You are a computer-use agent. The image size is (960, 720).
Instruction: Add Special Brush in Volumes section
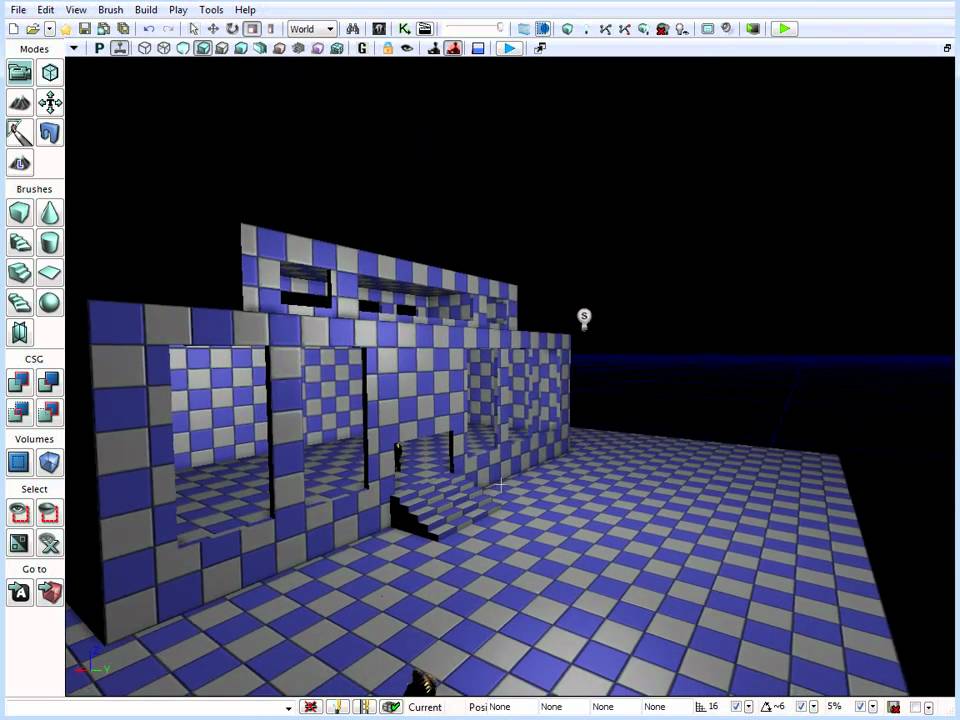tap(20, 463)
